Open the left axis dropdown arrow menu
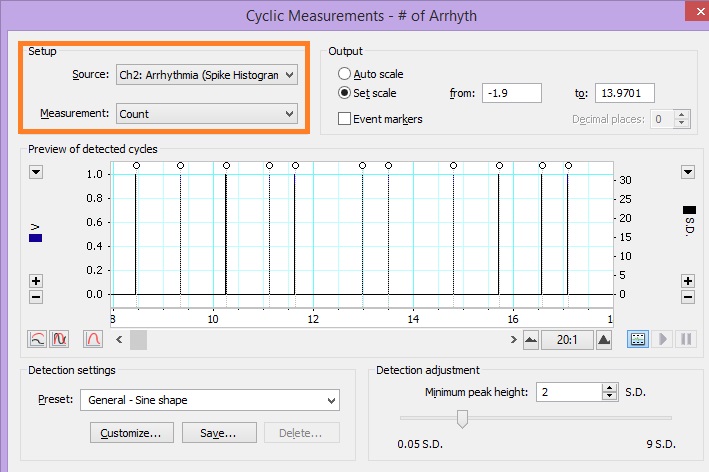This screenshot has height=472, width=709. [x=36, y=172]
